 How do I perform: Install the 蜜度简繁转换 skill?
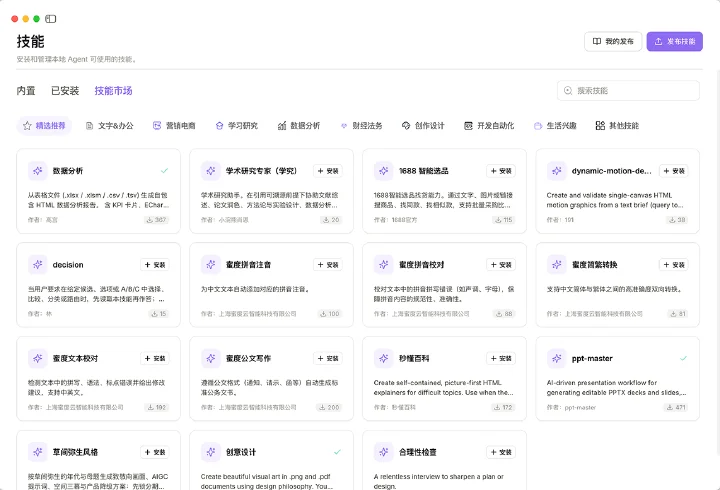click(x=674, y=265)
